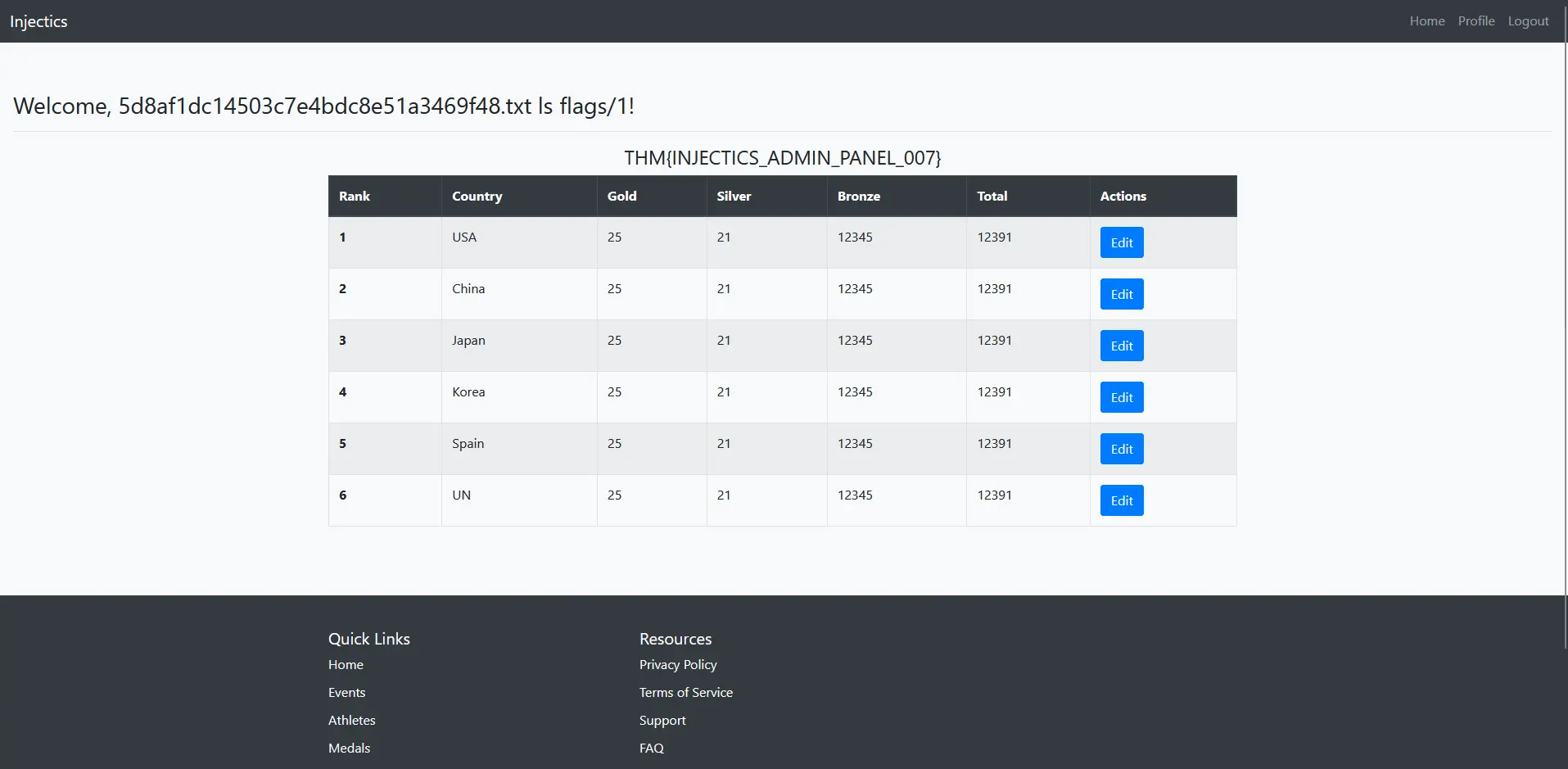Open the Athletes quick link
Image resolution: width=1568 pixels, height=769 pixels.
pos(352,721)
